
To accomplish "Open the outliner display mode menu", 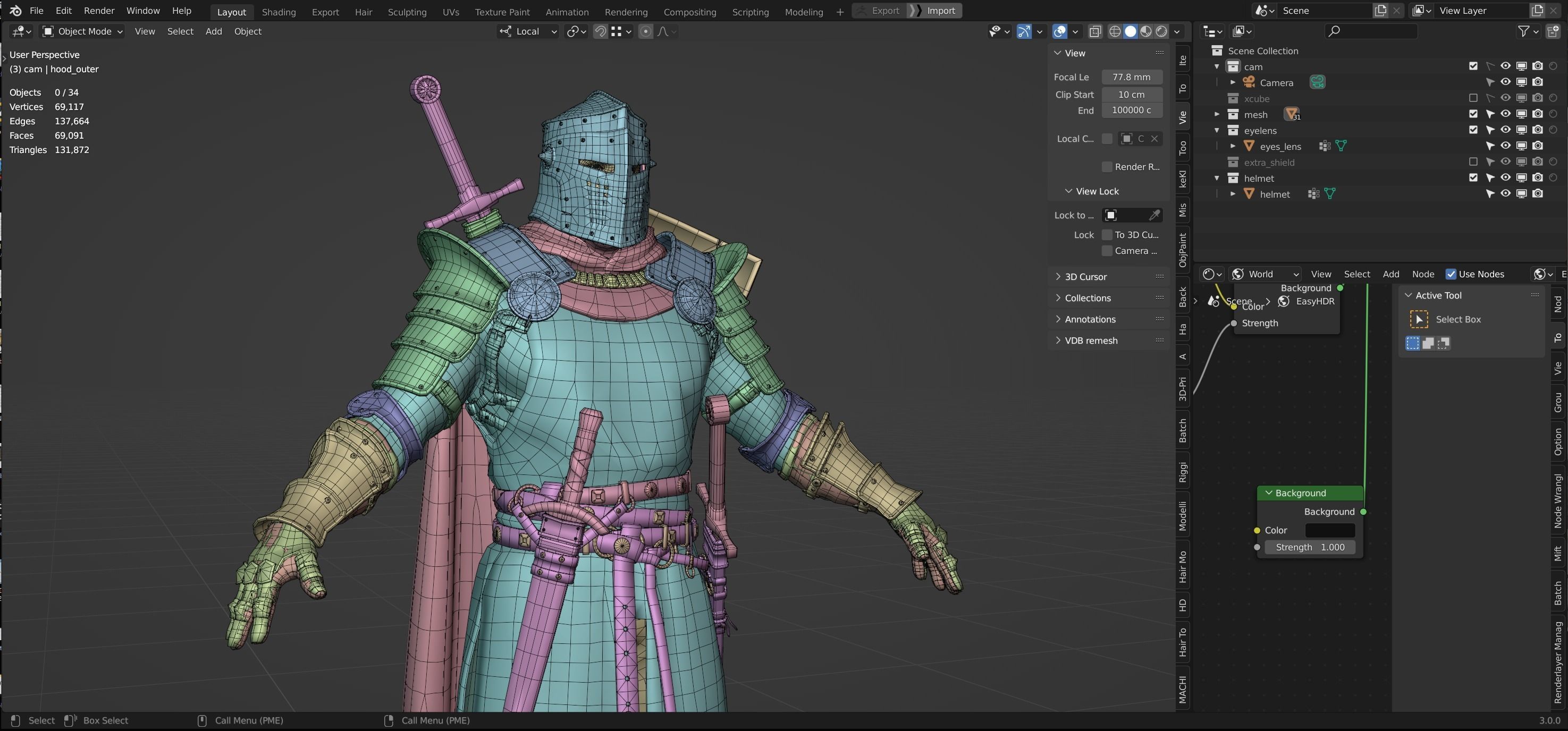I will click(1242, 31).
